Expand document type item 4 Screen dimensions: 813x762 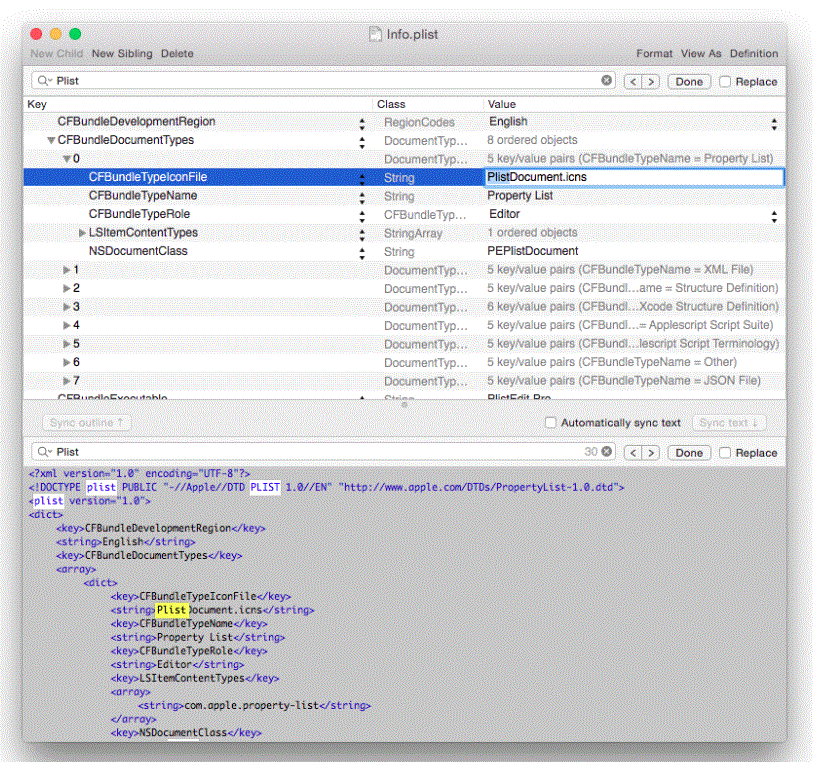pyautogui.click(x=66, y=326)
